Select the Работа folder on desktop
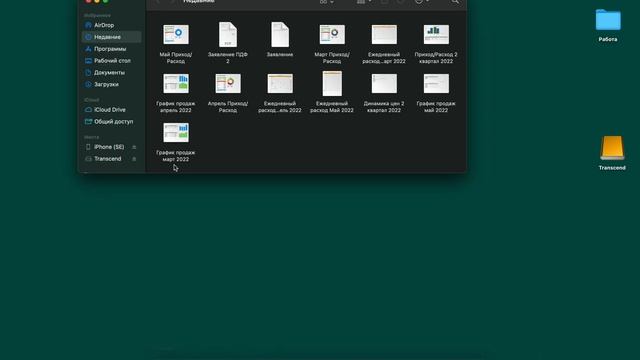Viewport: 640px width, 360px height. 608,20
